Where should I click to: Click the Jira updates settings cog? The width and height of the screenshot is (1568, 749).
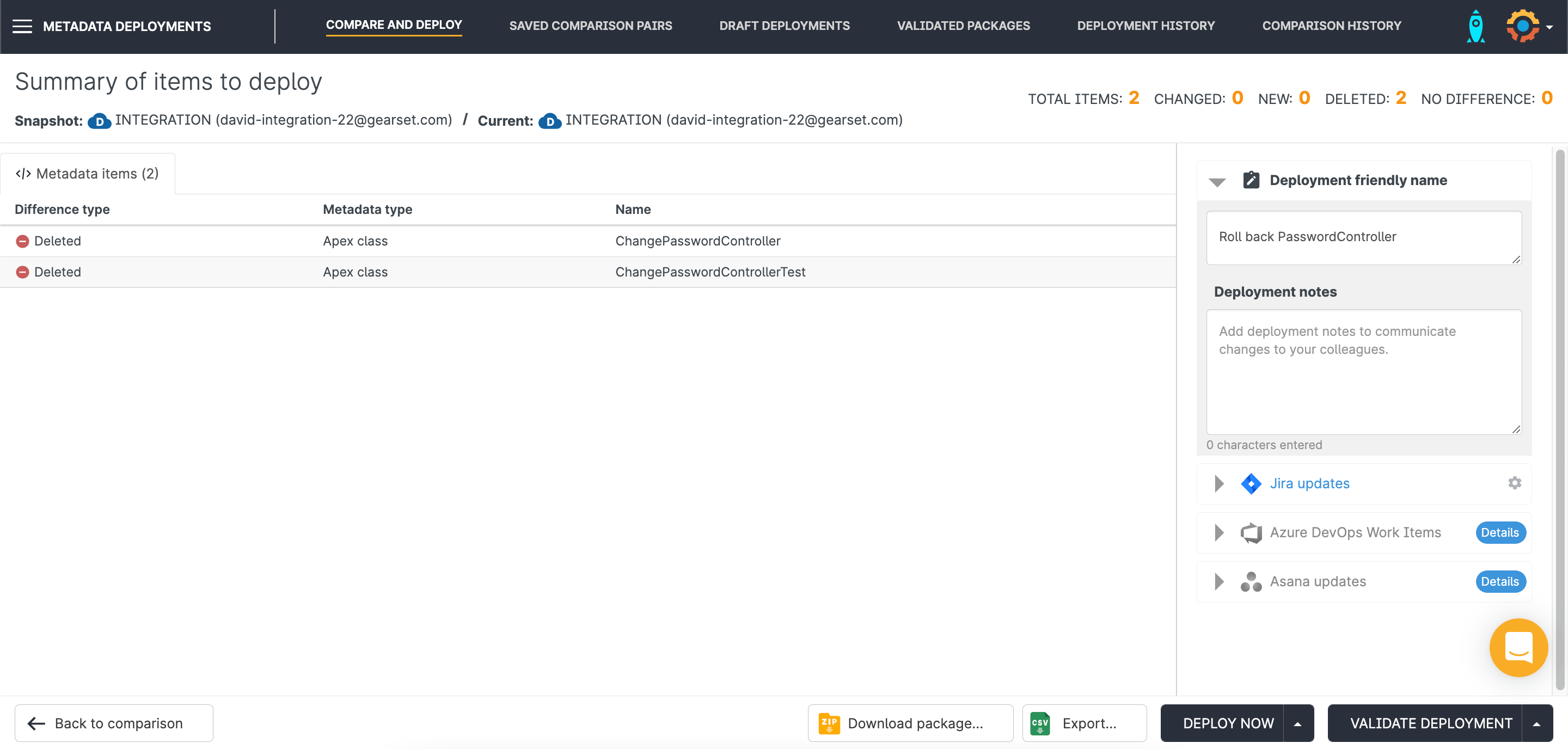click(1515, 483)
